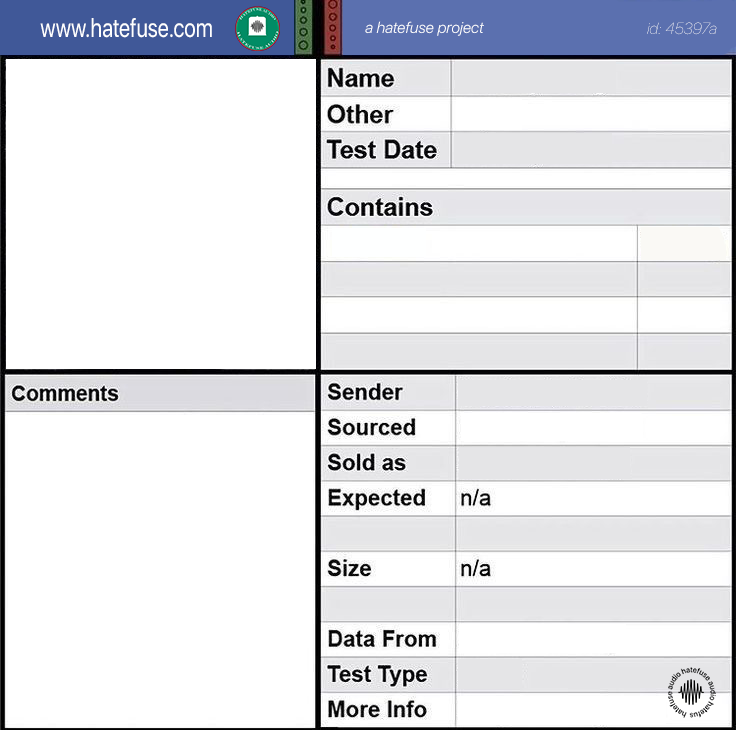Click the Sold as value field
The height and width of the screenshot is (730, 736).
[x=593, y=463]
